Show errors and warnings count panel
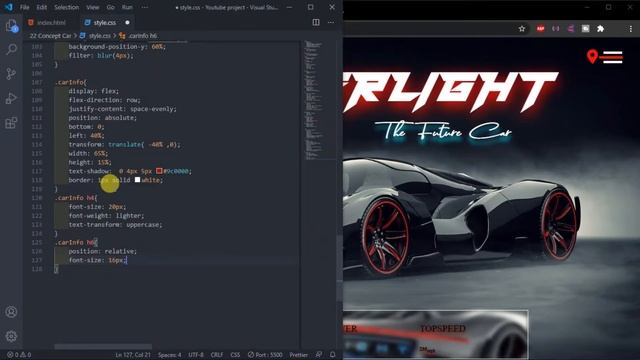Image resolution: width=640 pixels, height=360 pixels. coord(19,355)
